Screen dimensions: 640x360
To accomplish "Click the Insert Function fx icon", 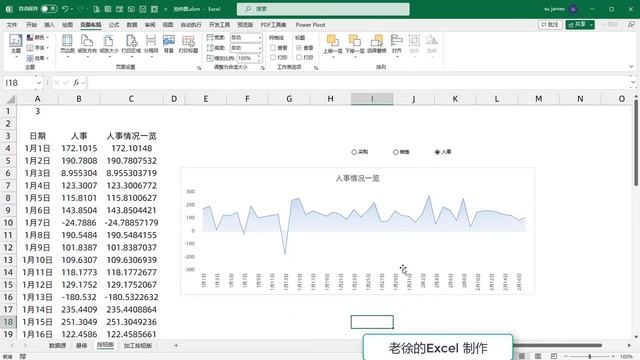I will click(x=76, y=83).
